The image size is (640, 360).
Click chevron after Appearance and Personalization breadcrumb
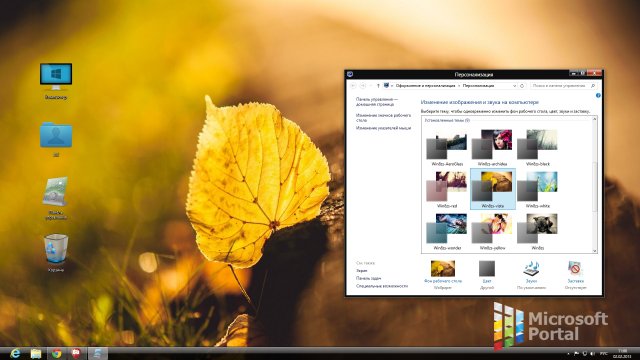point(459,86)
